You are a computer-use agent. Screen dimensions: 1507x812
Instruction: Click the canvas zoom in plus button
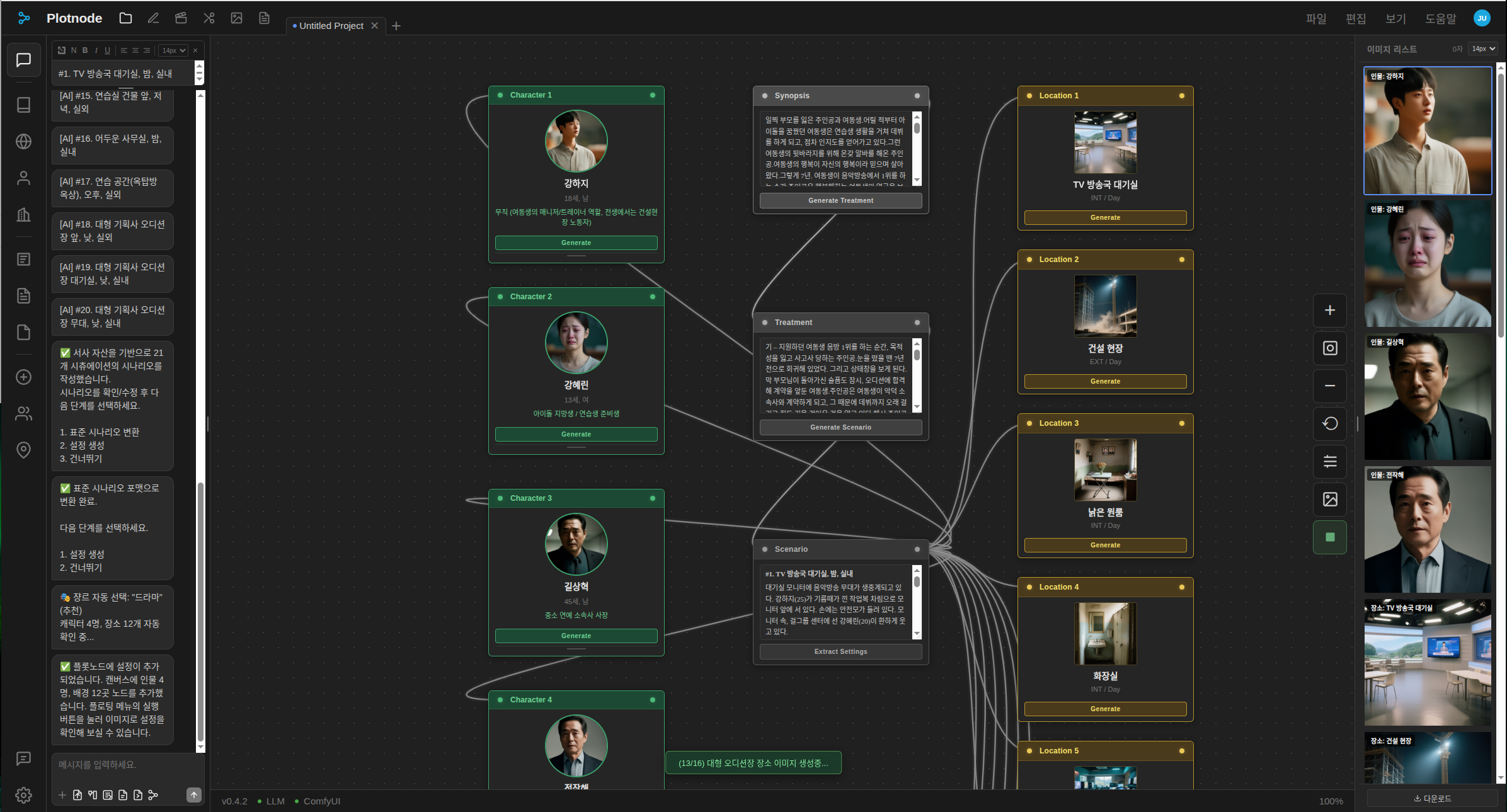pos(1330,311)
